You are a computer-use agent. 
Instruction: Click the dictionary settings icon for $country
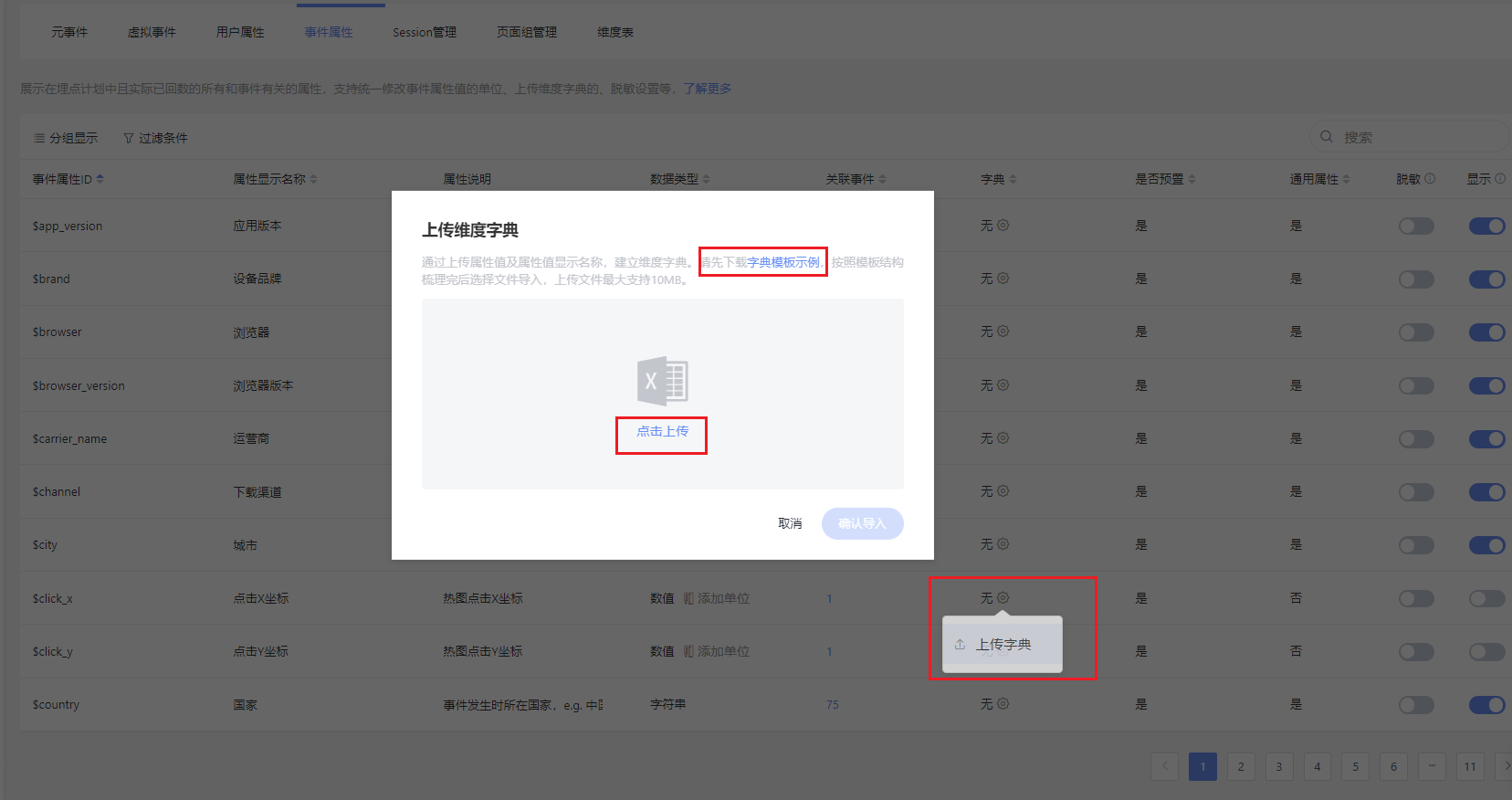1003,704
